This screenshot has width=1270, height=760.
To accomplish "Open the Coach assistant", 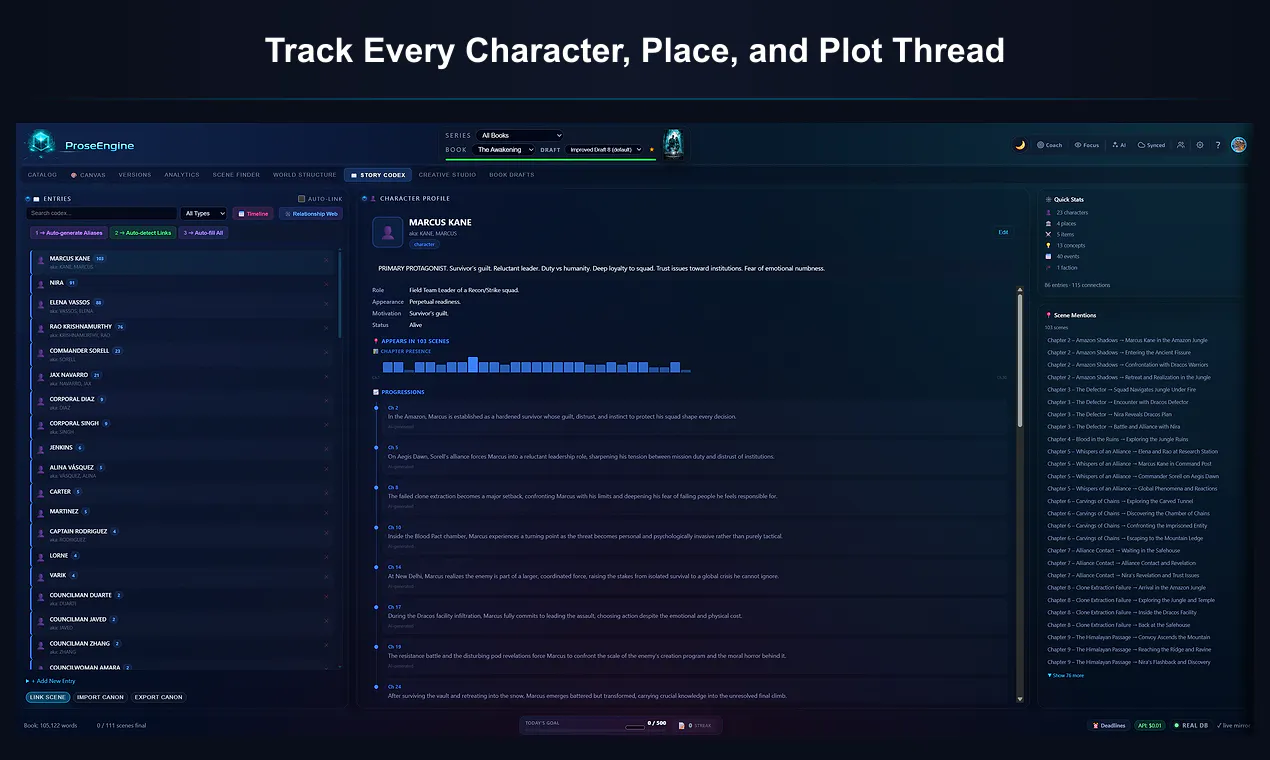I will tap(1050, 145).
